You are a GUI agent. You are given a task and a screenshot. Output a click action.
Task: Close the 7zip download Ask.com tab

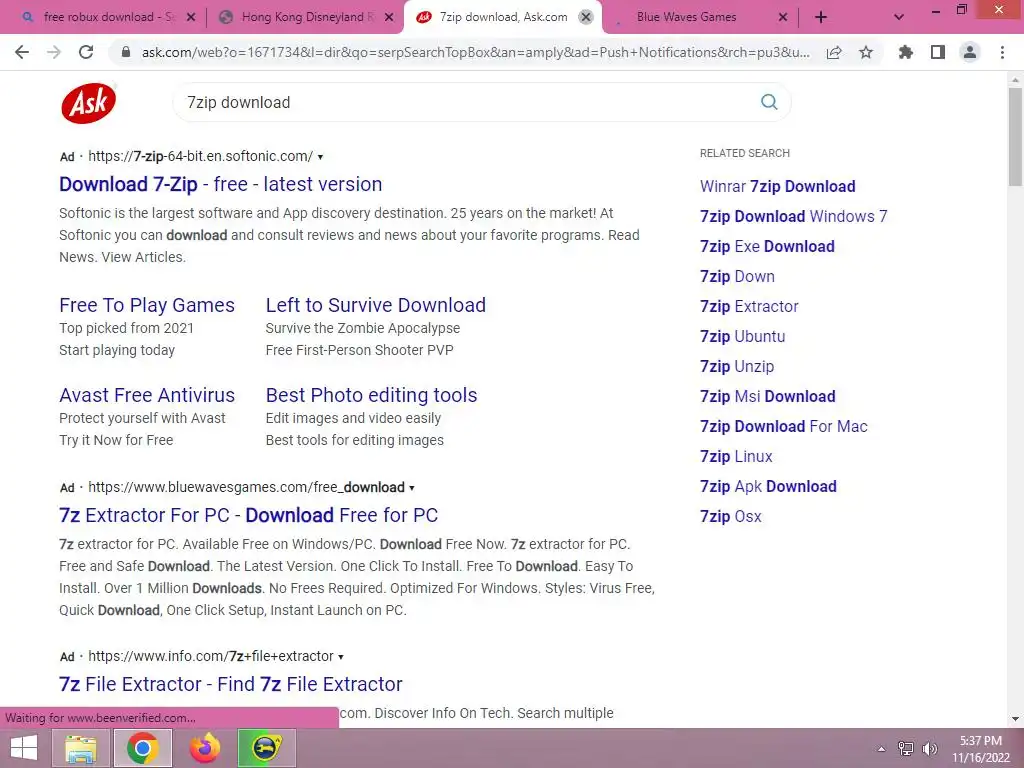click(x=586, y=18)
